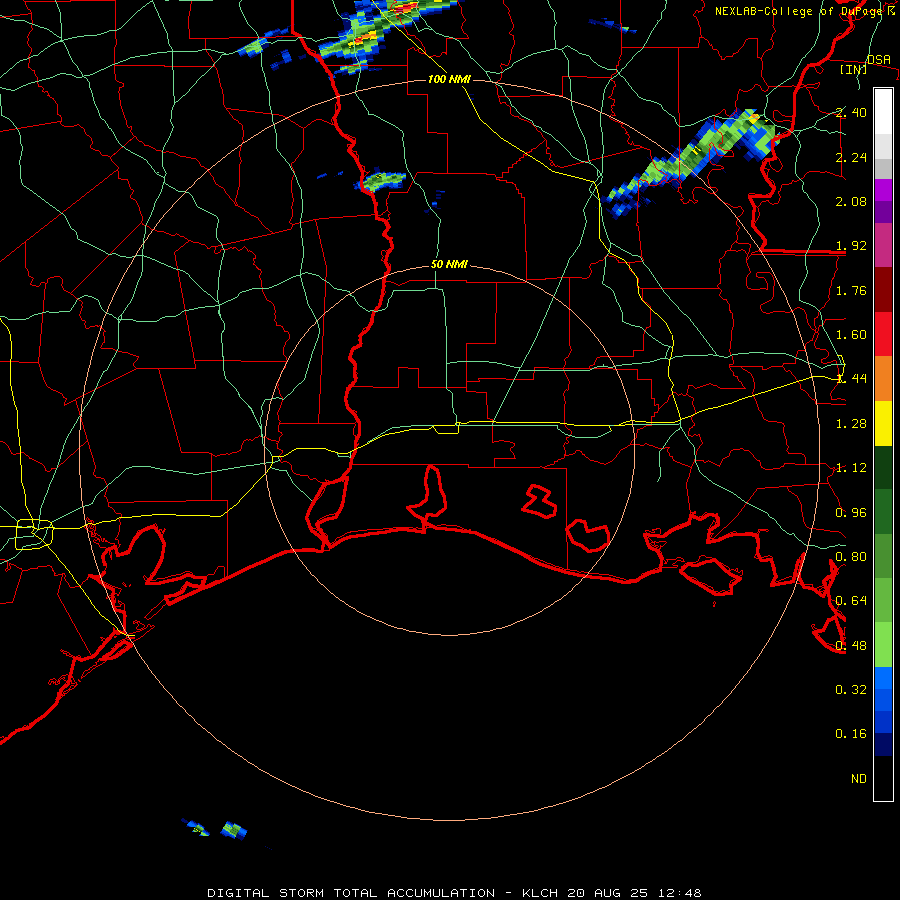Click the small green echo on the thick state line inside the 100 NMI ring
The height and width of the screenshot is (900, 900).
[383, 181]
